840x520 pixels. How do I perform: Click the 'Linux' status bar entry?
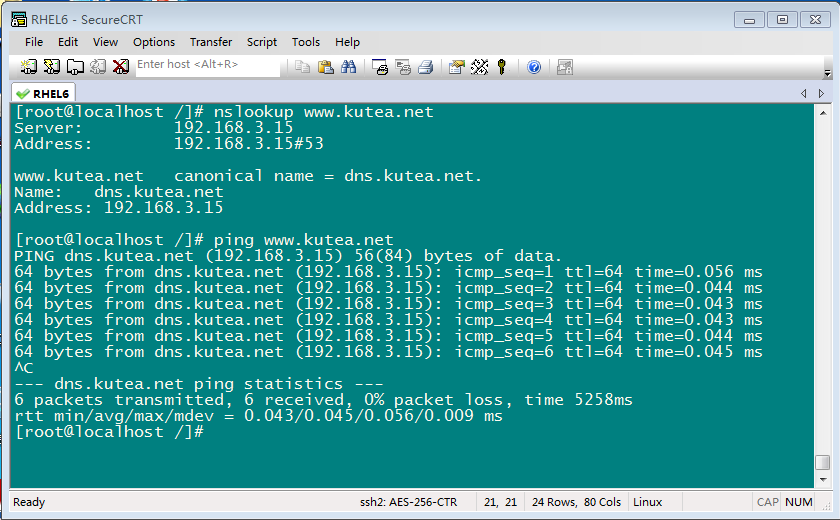648,502
